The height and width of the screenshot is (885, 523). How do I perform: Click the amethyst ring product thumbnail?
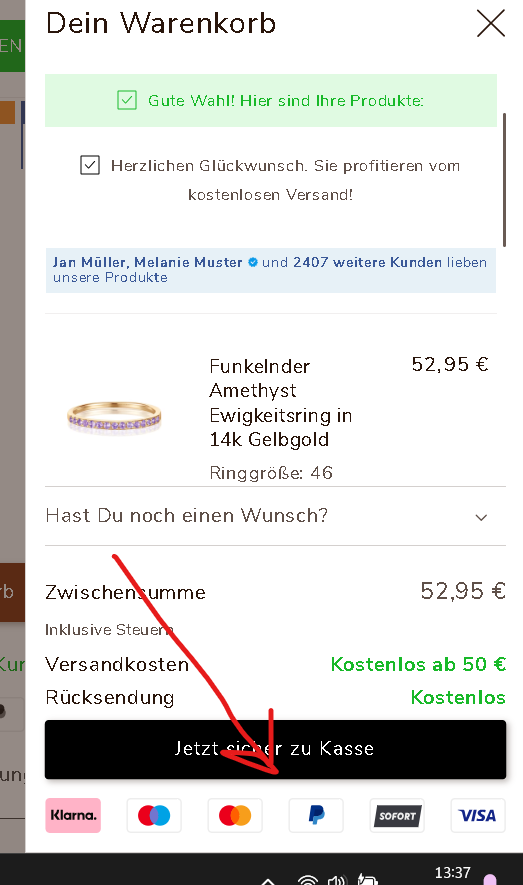pos(115,418)
